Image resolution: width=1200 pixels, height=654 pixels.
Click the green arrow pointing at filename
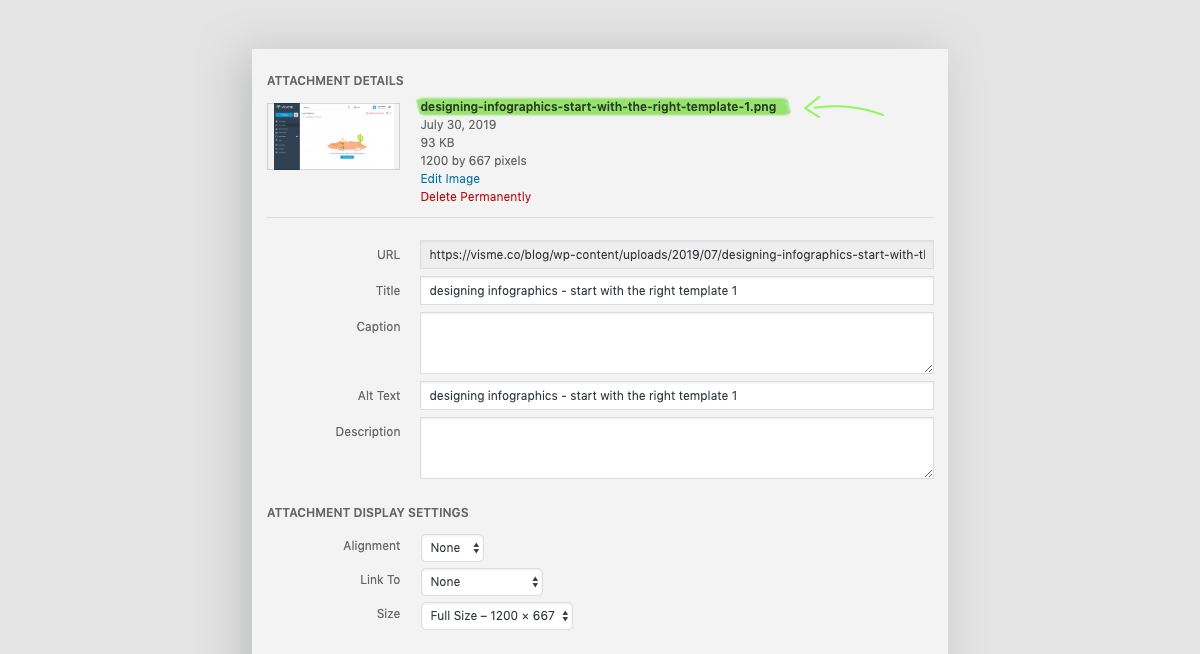click(844, 107)
